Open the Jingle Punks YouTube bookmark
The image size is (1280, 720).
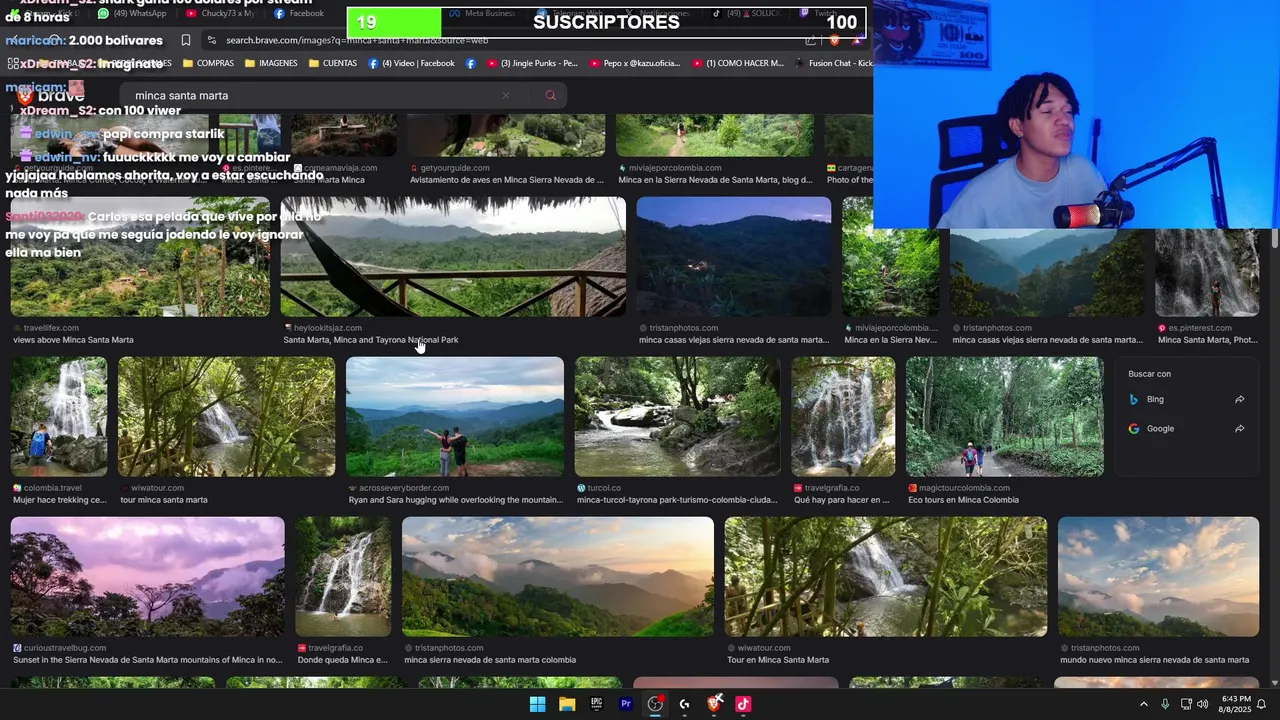pyautogui.click(x=532, y=63)
